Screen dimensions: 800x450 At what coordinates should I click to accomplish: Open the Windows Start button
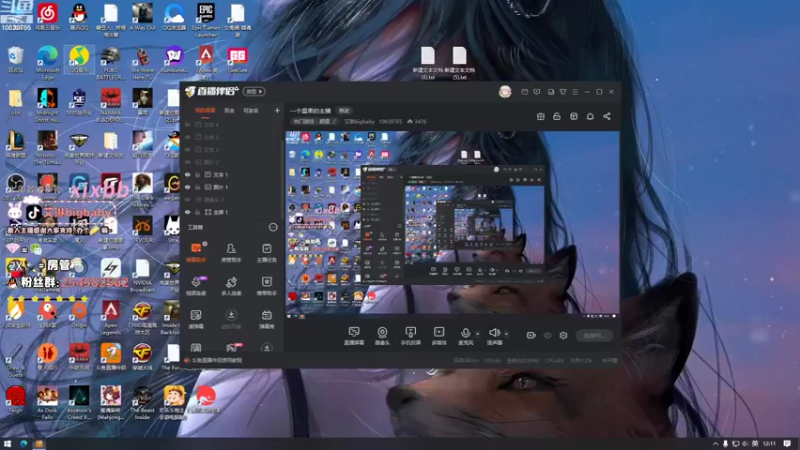7,444
